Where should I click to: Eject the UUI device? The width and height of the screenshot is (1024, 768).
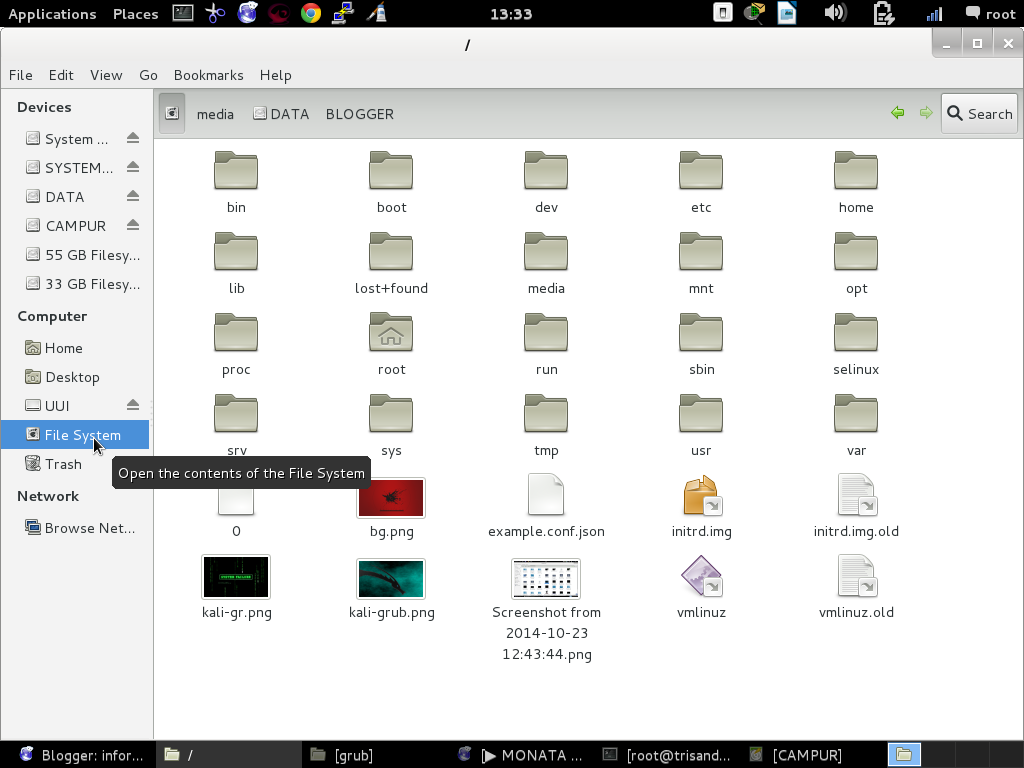point(133,405)
